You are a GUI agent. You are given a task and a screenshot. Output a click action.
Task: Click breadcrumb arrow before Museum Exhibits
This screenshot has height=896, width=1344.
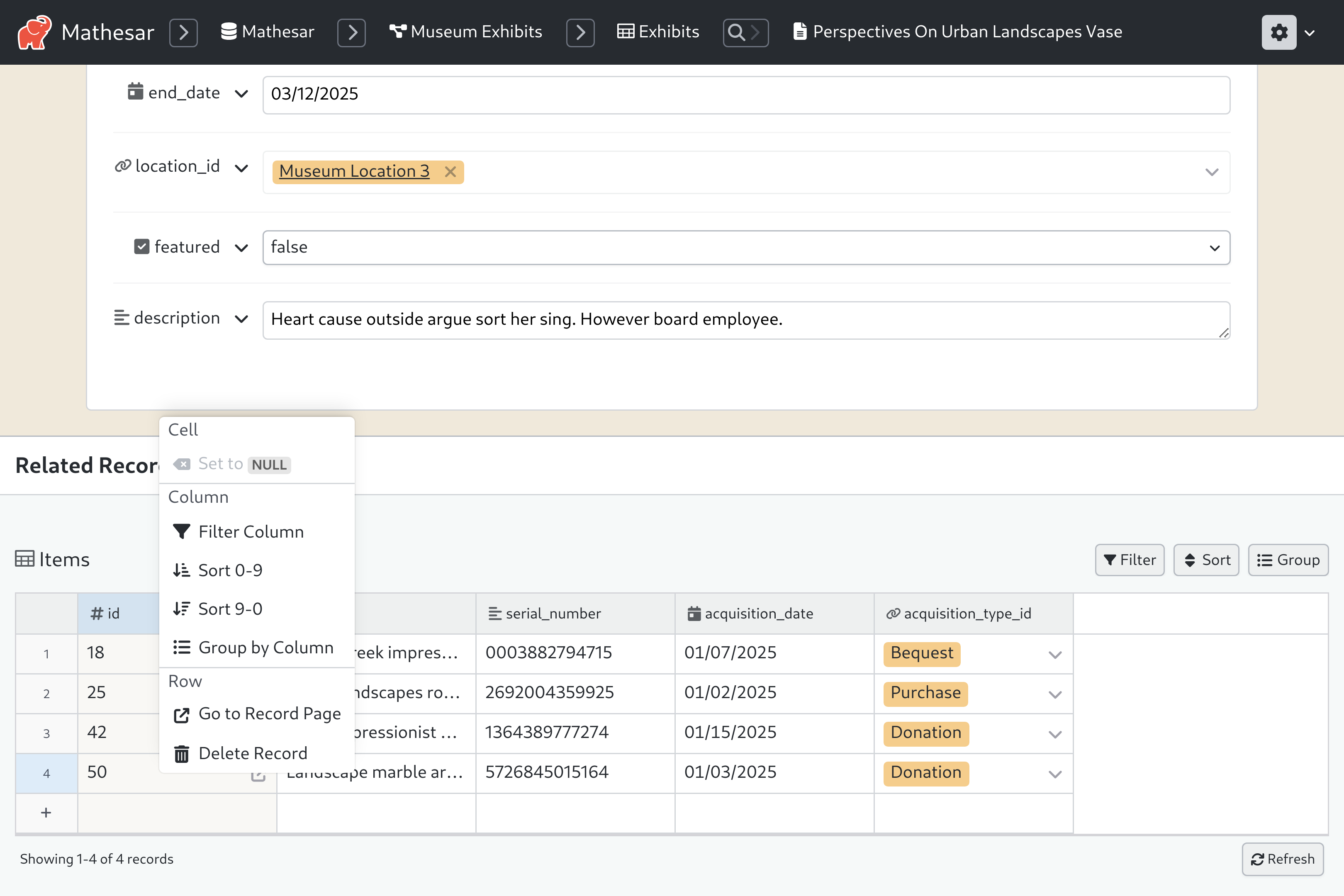[x=351, y=32]
